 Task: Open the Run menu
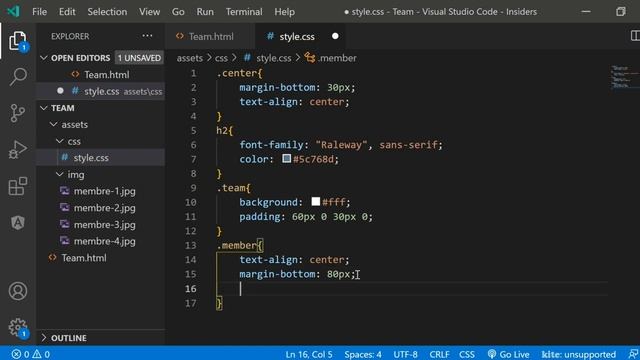[205, 12]
